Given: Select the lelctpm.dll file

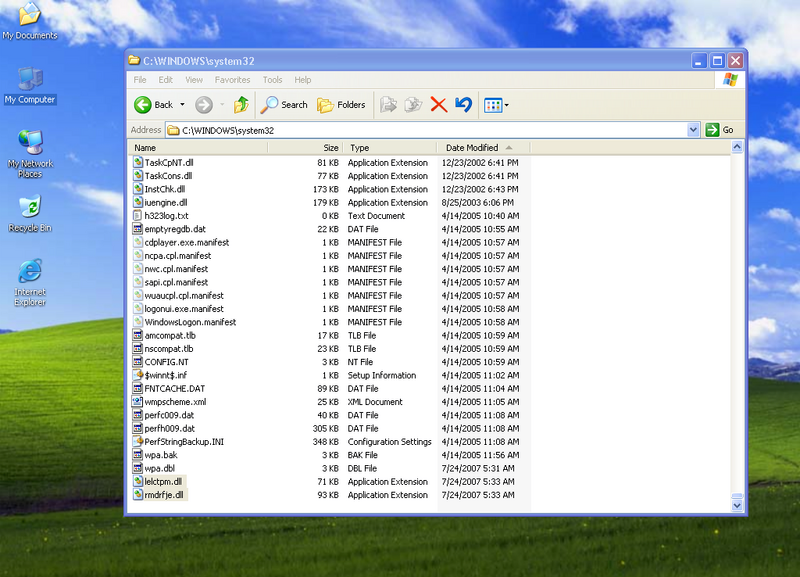Looking at the screenshot, I should 164,482.
